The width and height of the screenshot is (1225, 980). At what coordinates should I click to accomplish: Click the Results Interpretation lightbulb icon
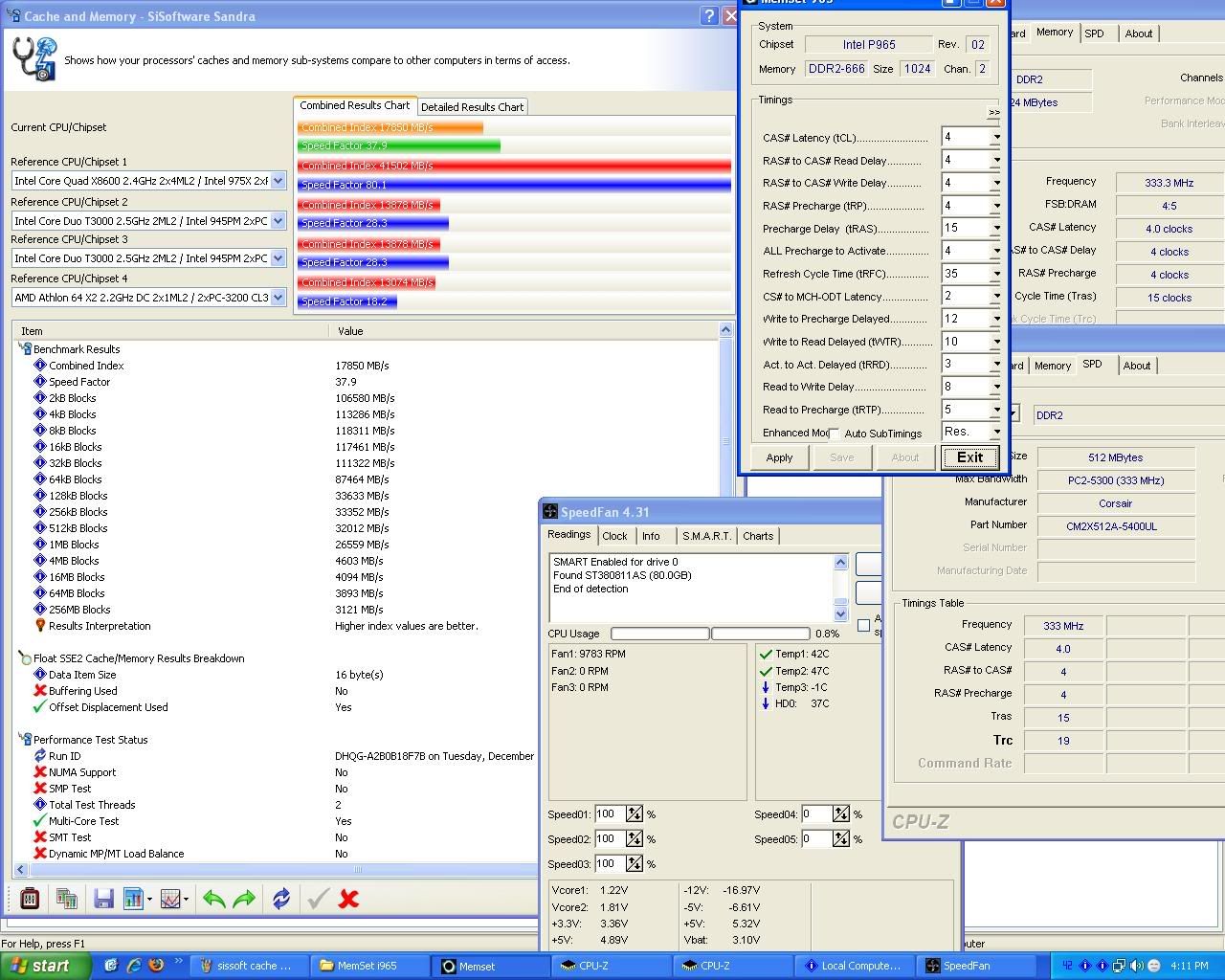pyautogui.click(x=40, y=625)
